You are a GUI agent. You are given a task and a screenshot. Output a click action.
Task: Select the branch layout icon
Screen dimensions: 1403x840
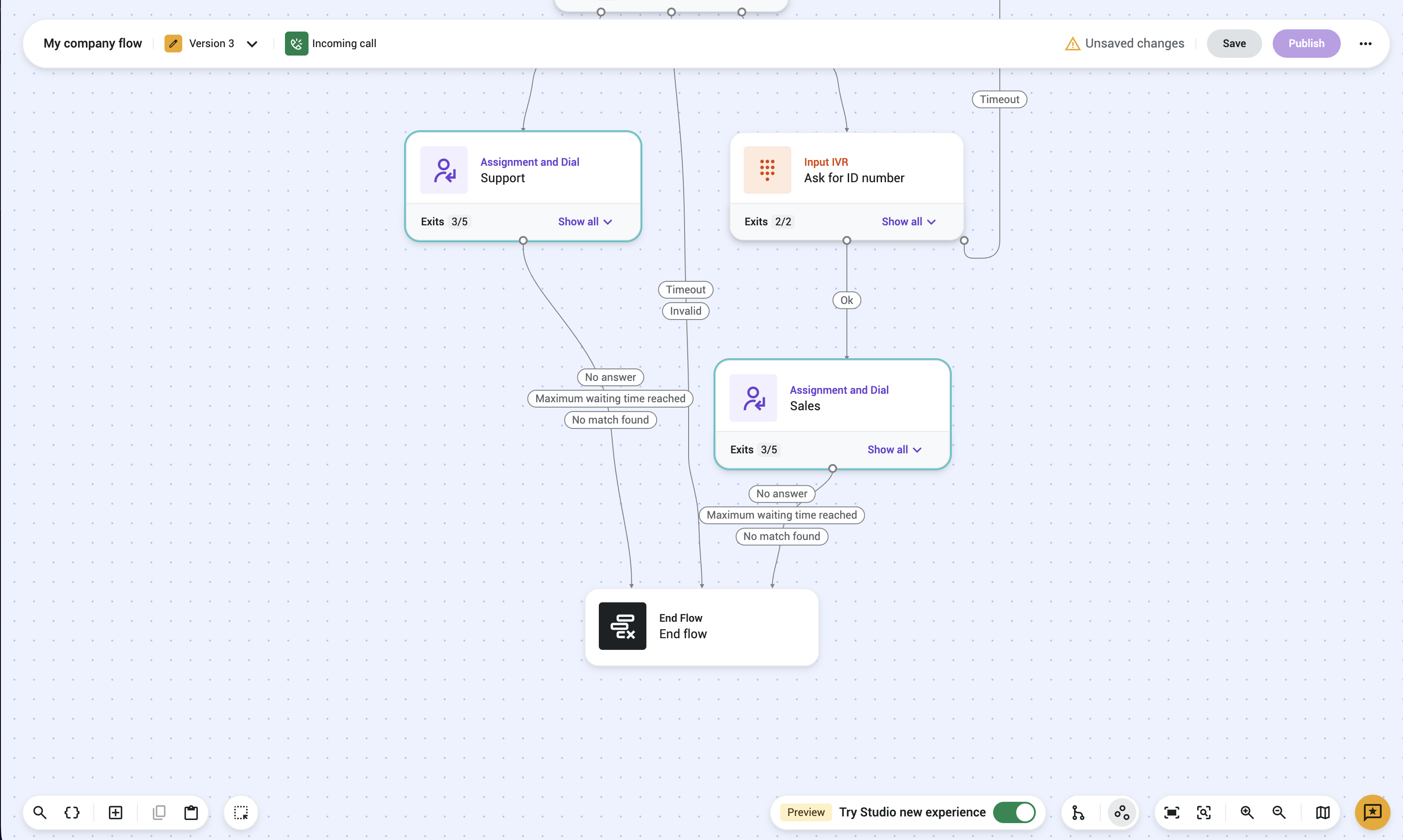(x=1078, y=813)
